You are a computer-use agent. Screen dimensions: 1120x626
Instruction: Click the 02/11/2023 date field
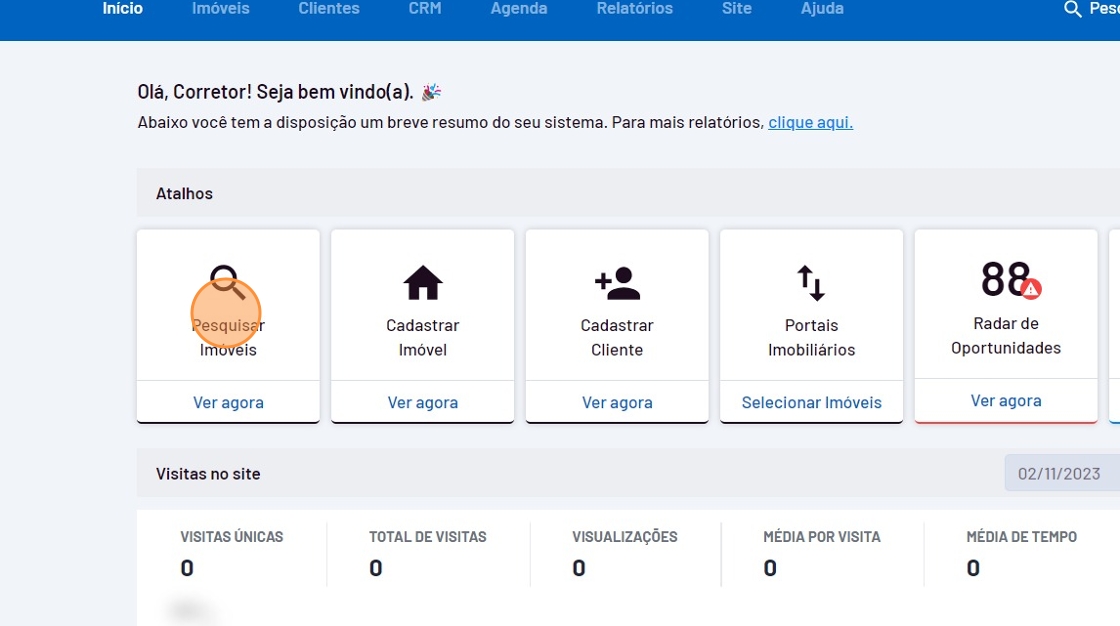[x=1060, y=474]
